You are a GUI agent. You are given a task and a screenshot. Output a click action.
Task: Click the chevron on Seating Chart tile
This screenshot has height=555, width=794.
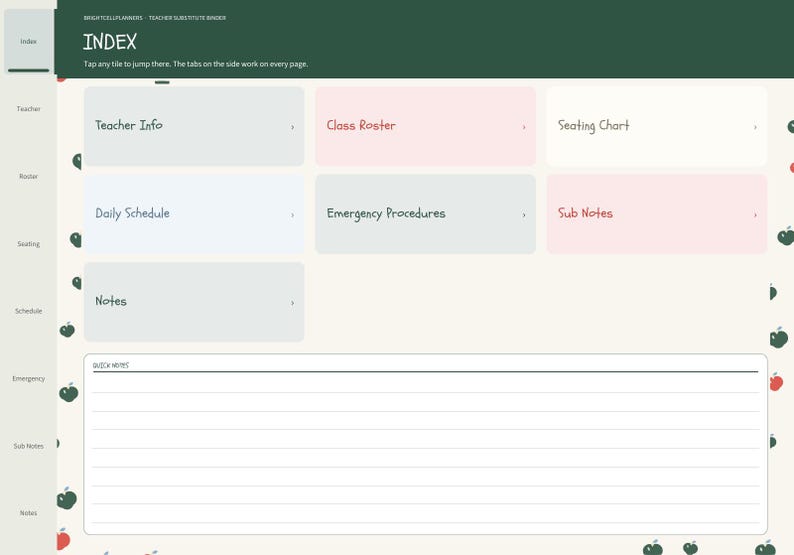pyautogui.click(x=755, y=127)
